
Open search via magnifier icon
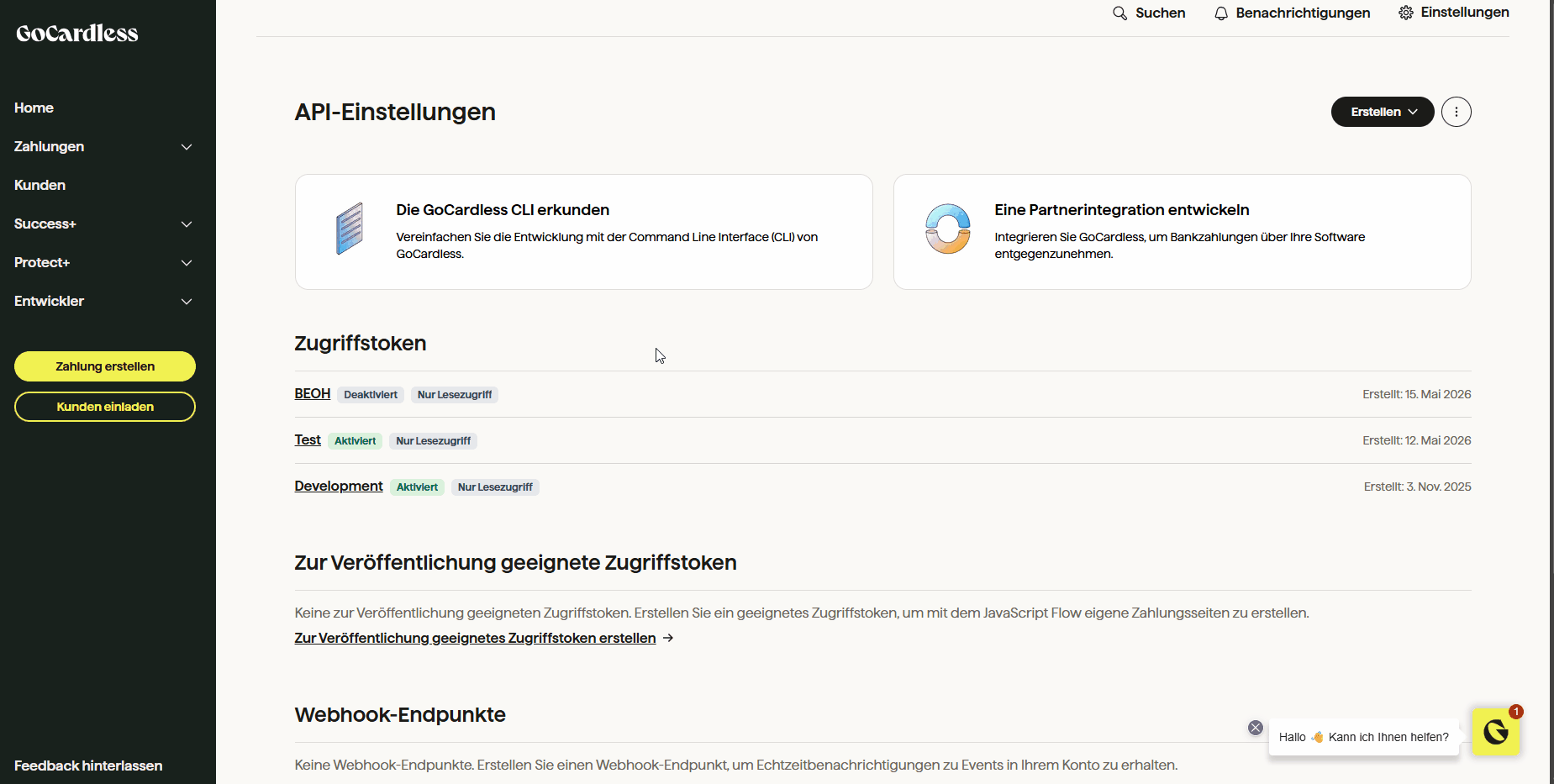click(1119, 13)
